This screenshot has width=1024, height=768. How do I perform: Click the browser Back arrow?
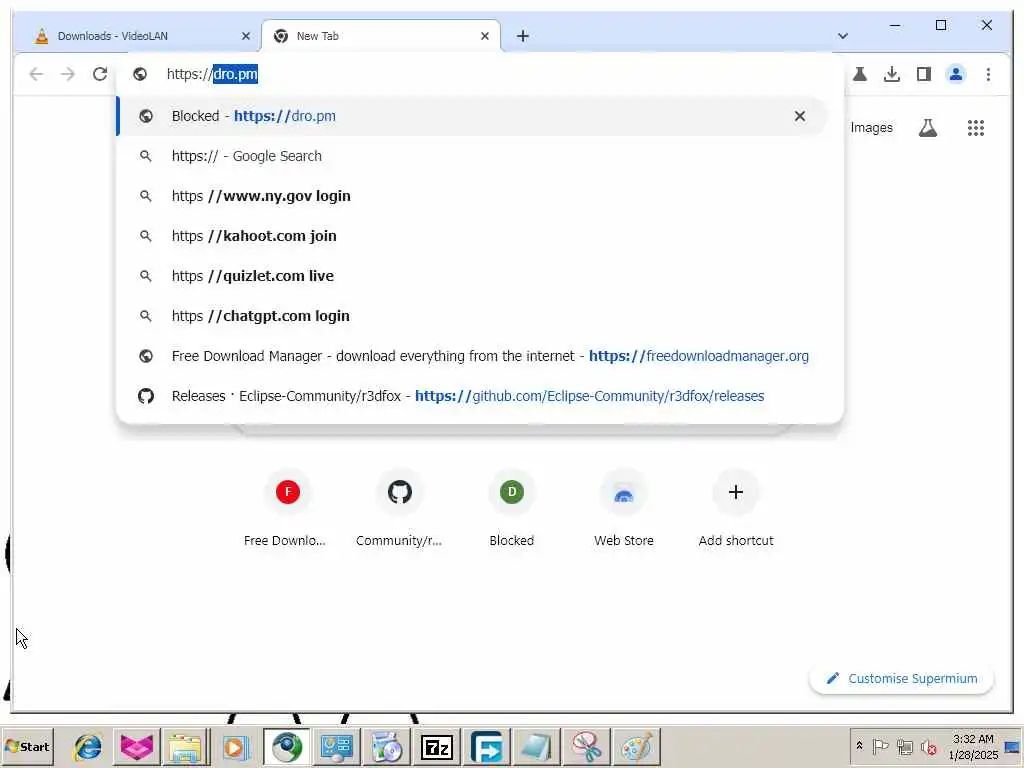pyautogui.click(x=36, y=74)
